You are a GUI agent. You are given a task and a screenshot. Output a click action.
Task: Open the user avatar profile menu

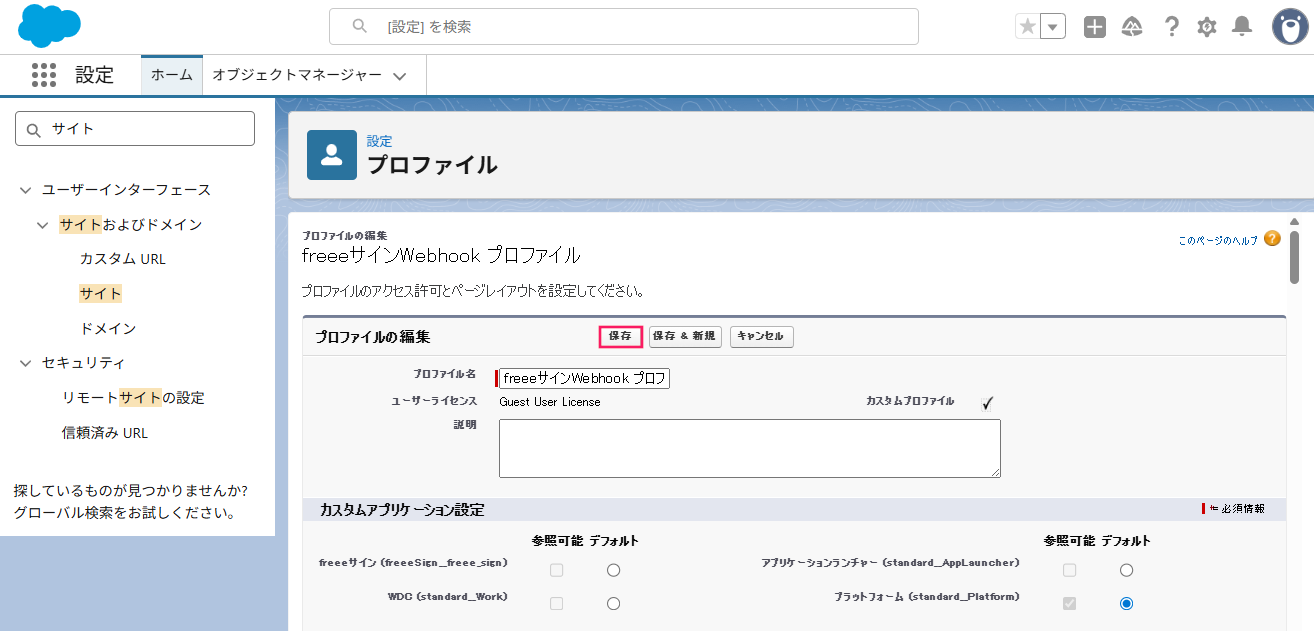[1290, 27]
